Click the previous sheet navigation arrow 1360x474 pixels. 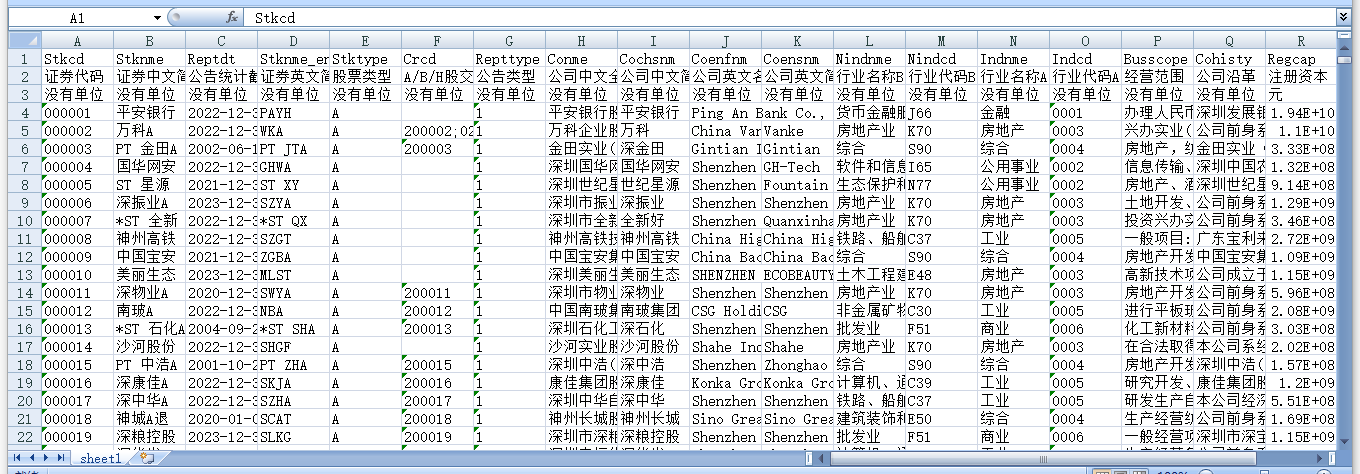(32, 458)
